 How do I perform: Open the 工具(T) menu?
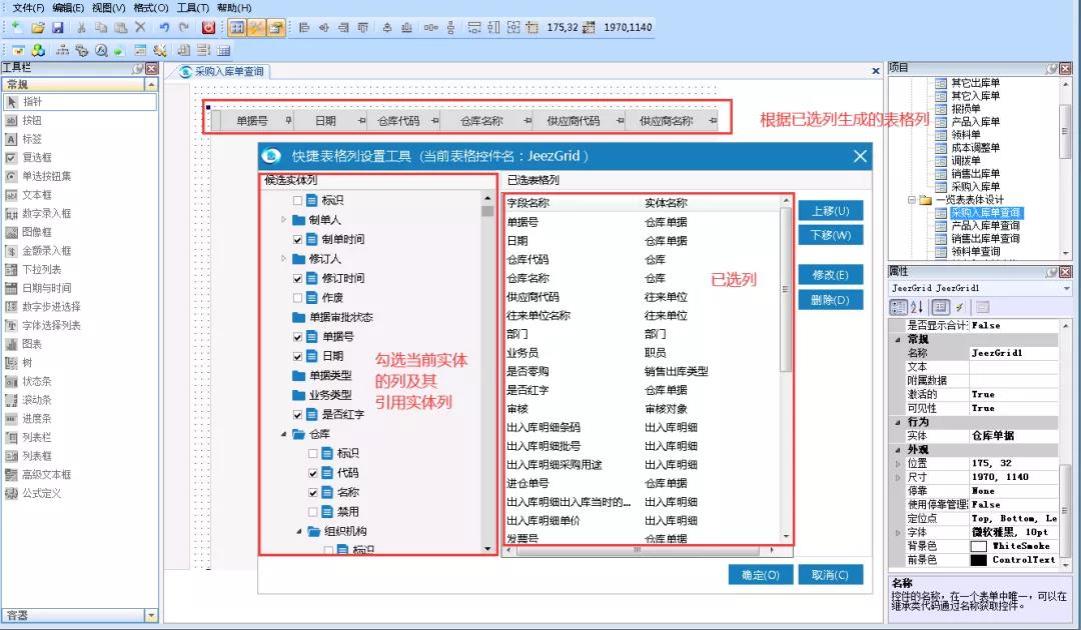pos(193,8)
